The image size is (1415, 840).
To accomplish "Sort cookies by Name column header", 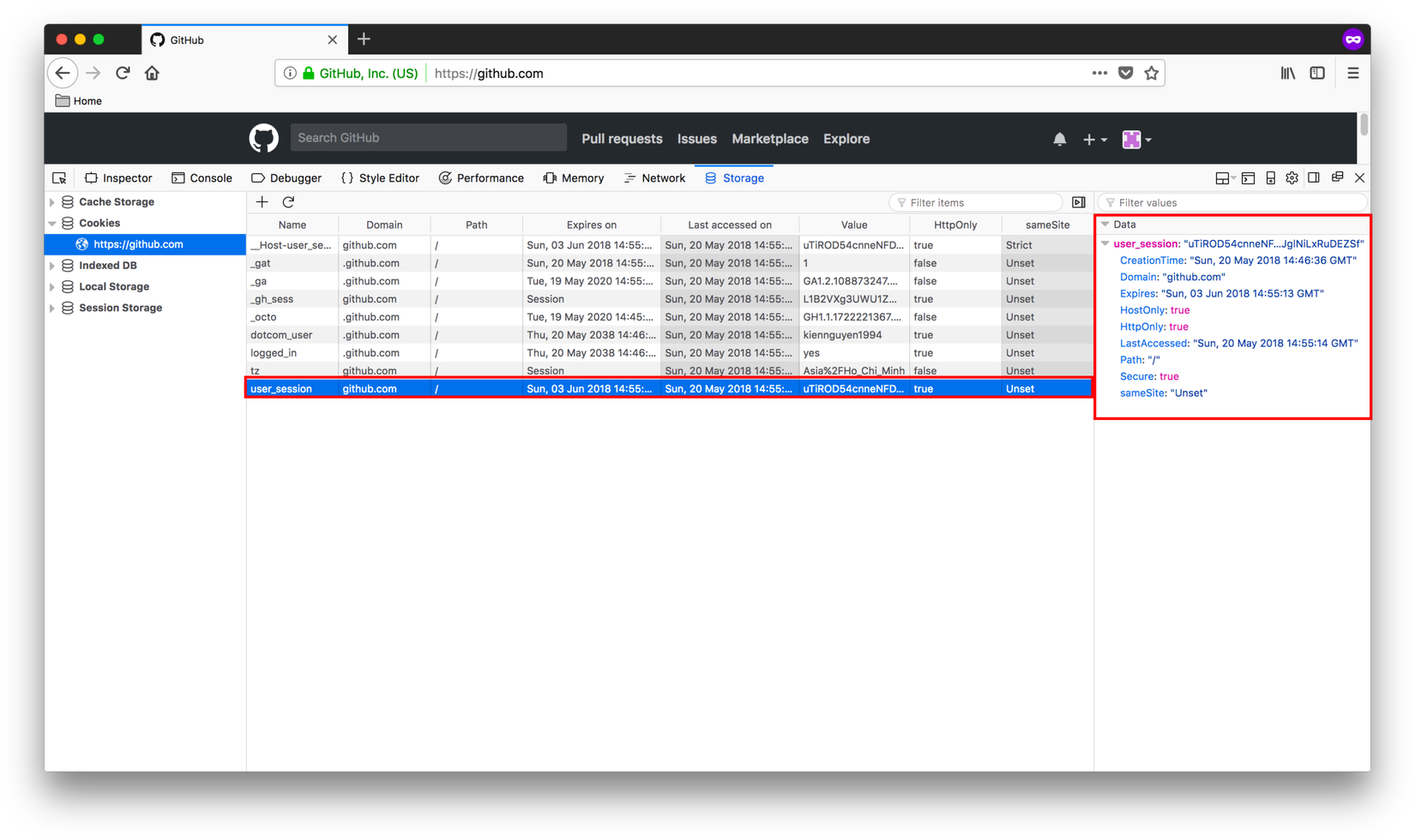I will (292, 225).
